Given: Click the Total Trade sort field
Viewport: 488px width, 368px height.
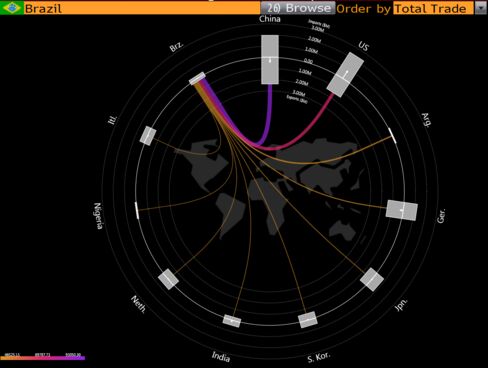Looking at the screenshot, I should pyautogui.click(x=433, y=8).
